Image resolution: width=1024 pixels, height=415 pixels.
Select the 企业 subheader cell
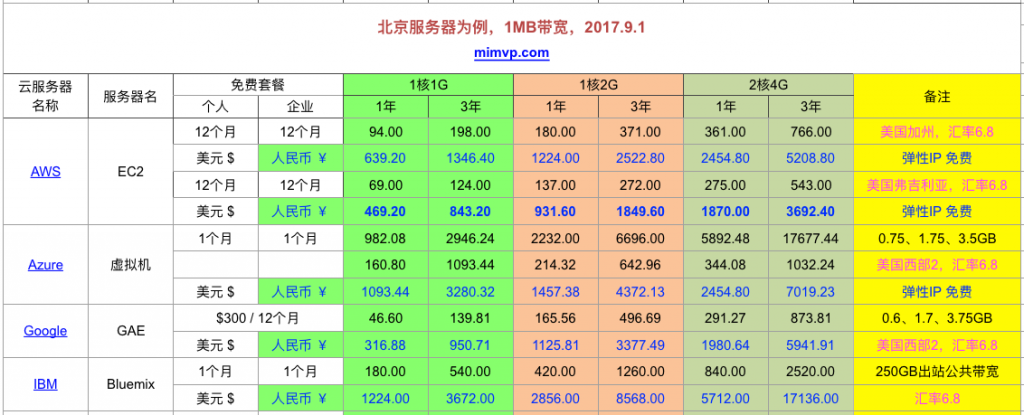(301, 107)
